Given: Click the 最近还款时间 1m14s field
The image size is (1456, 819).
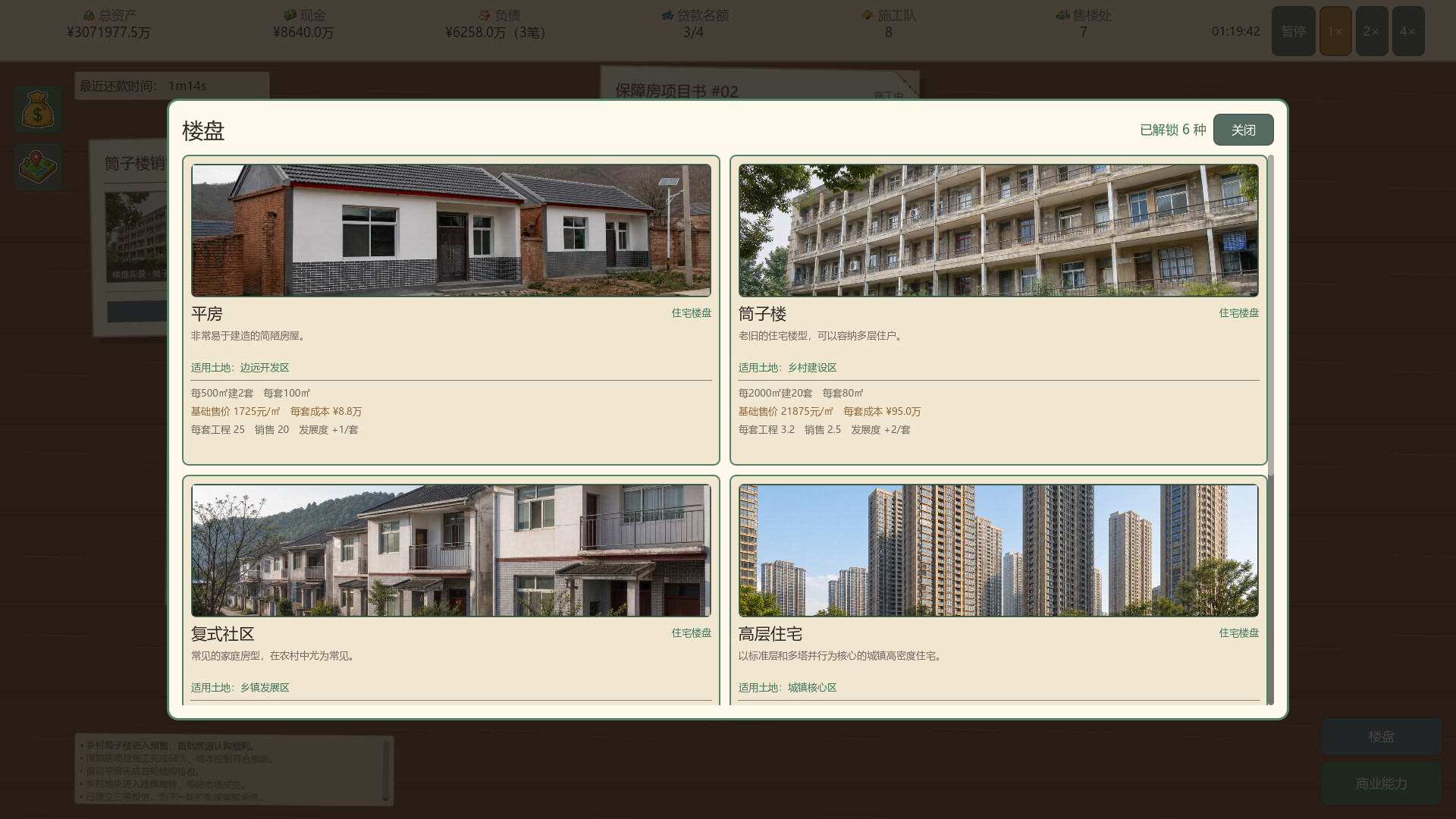Looking at the screenshot, I should point(172,86).
